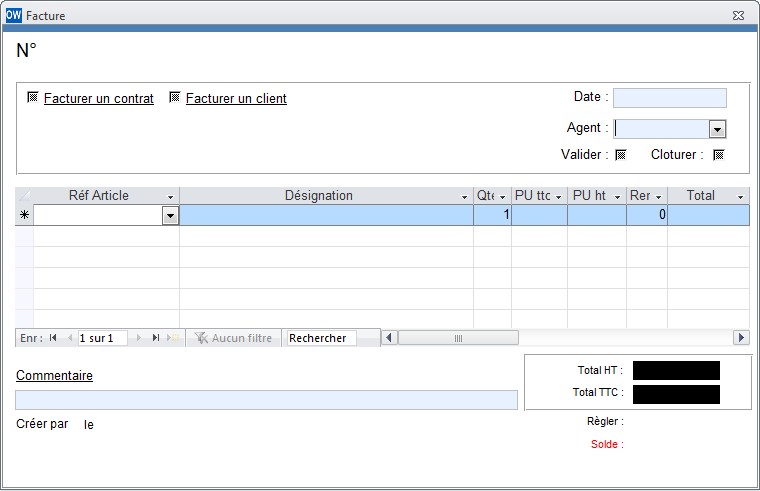Close the Facture window
Screen dimensions: 760x491
pyautogui.click(x=738, y=16)
